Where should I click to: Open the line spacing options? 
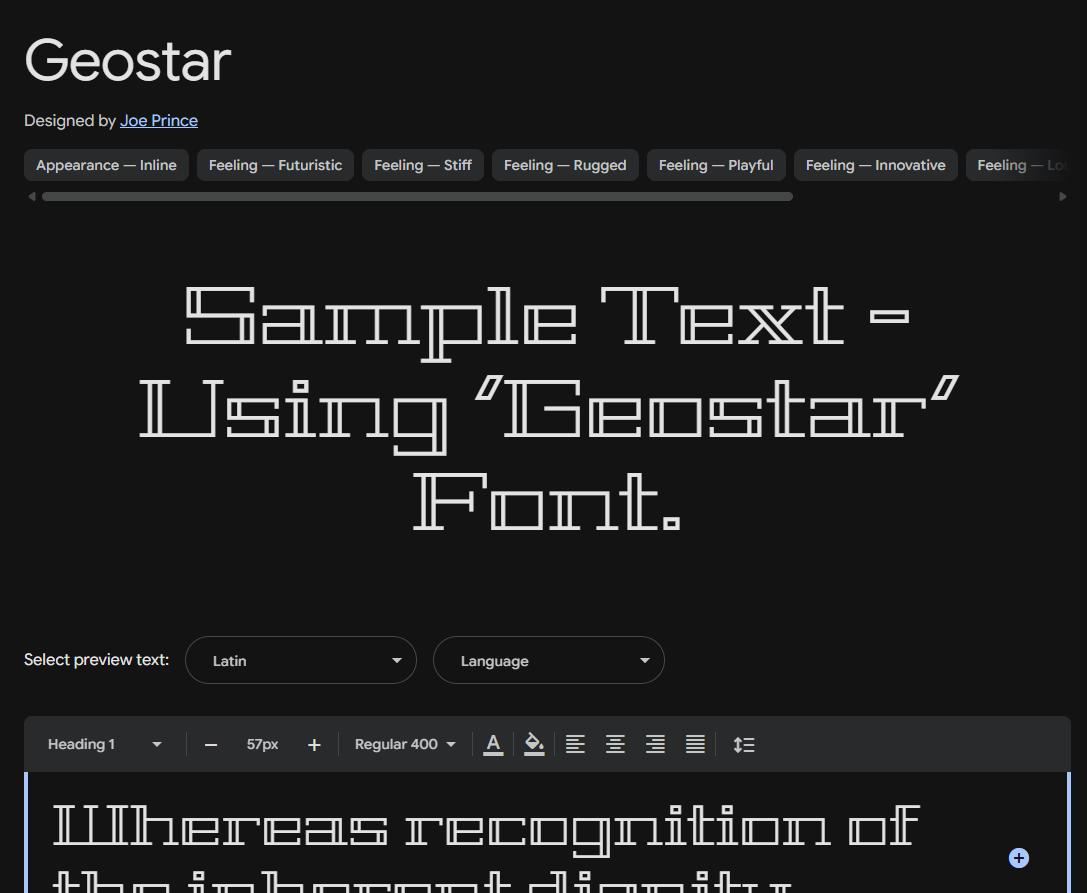coord(744,745)
